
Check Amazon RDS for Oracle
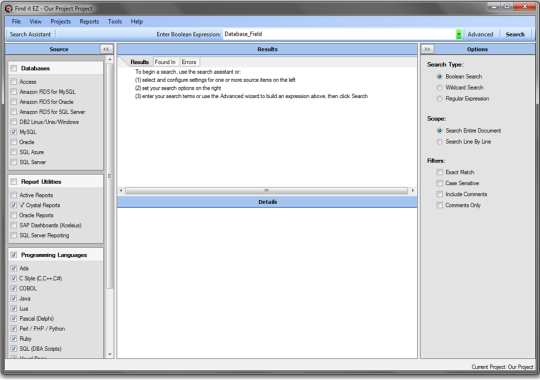pos(13,102)
